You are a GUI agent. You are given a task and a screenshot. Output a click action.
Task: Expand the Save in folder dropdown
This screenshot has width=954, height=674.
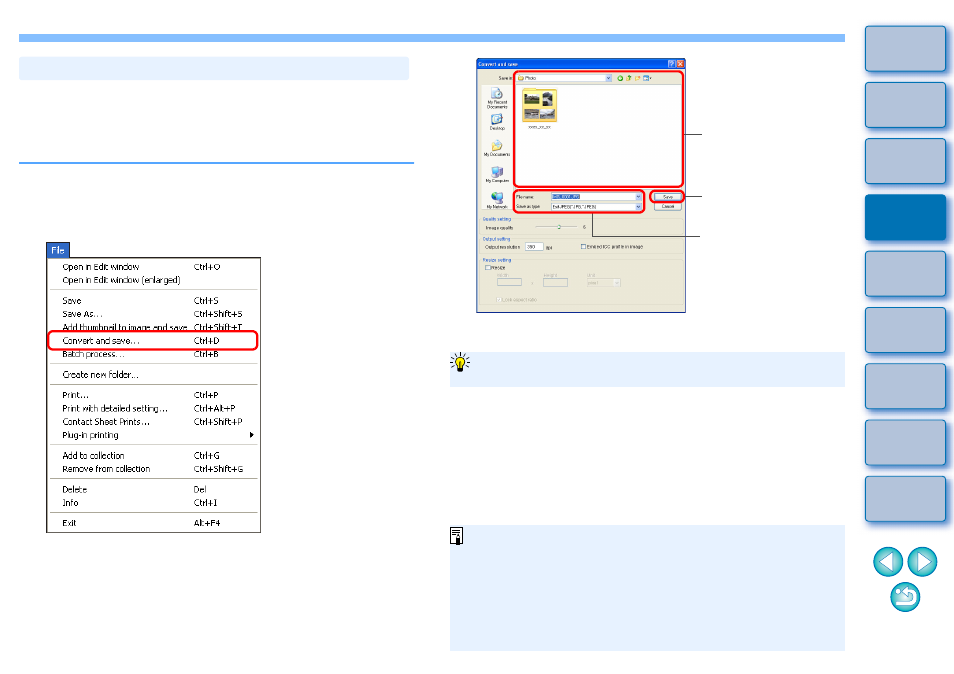[608, 78]
